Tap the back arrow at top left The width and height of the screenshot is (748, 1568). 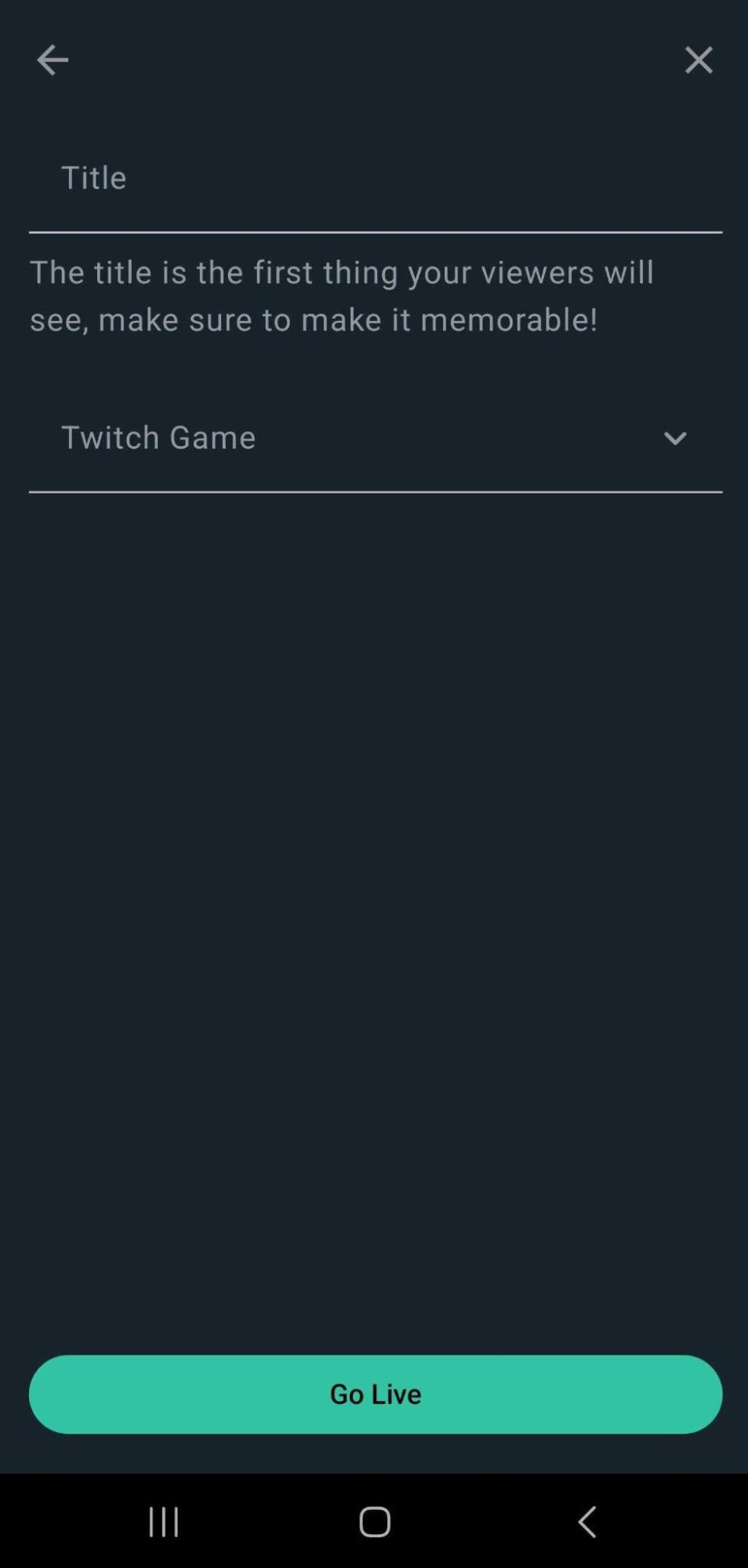point(52,60)
